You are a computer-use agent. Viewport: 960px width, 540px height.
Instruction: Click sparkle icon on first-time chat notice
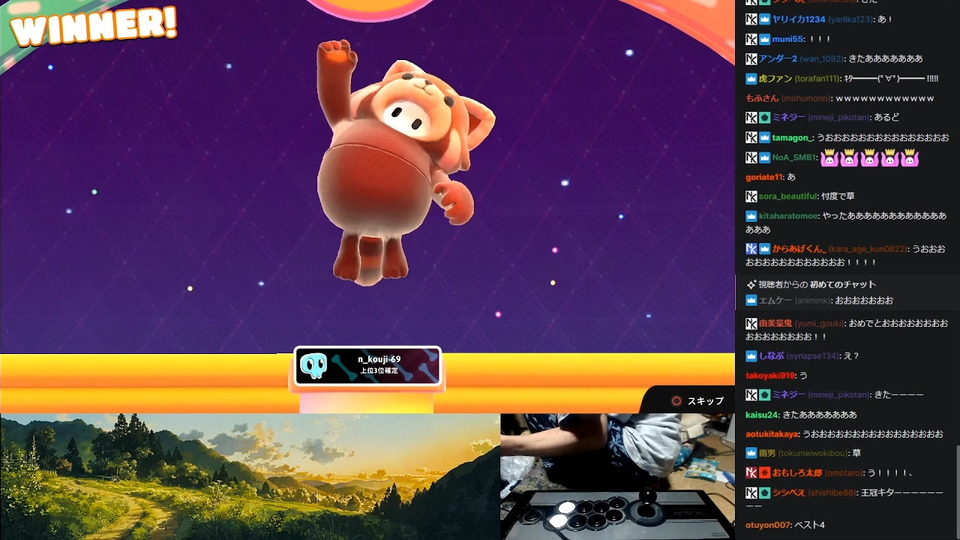(751, 285)
